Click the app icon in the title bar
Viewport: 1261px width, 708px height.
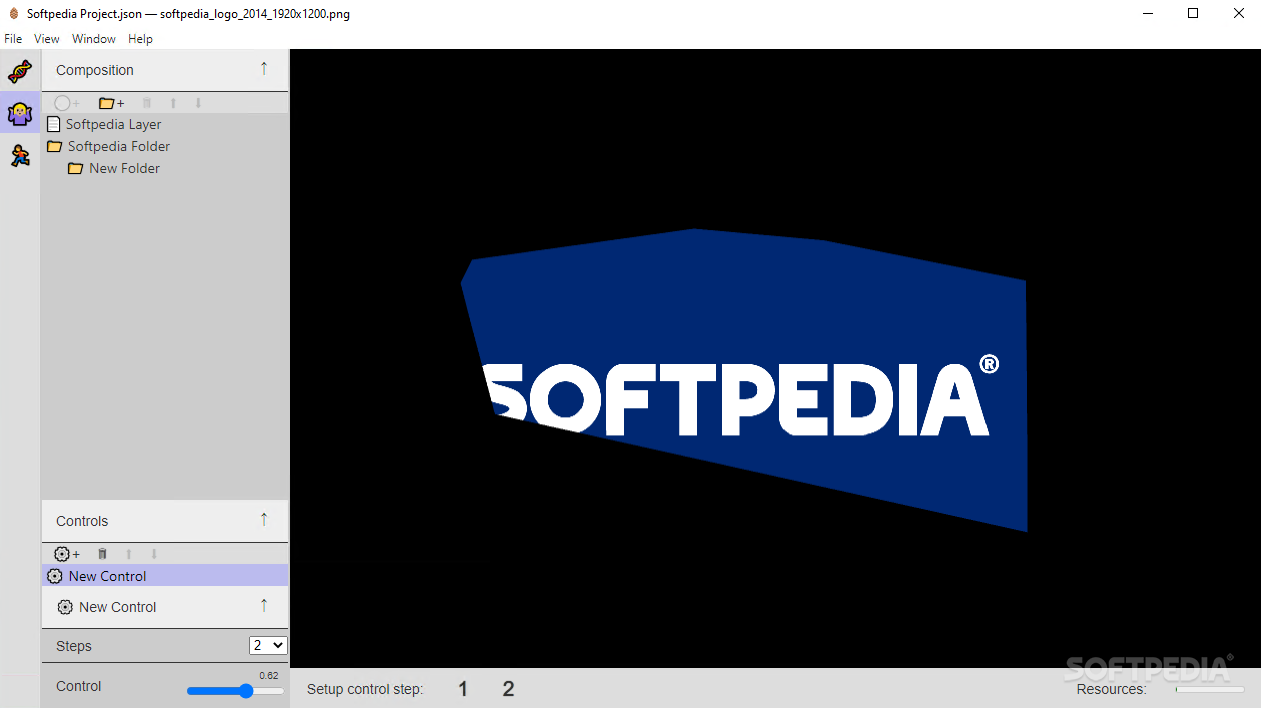(14, 14)
